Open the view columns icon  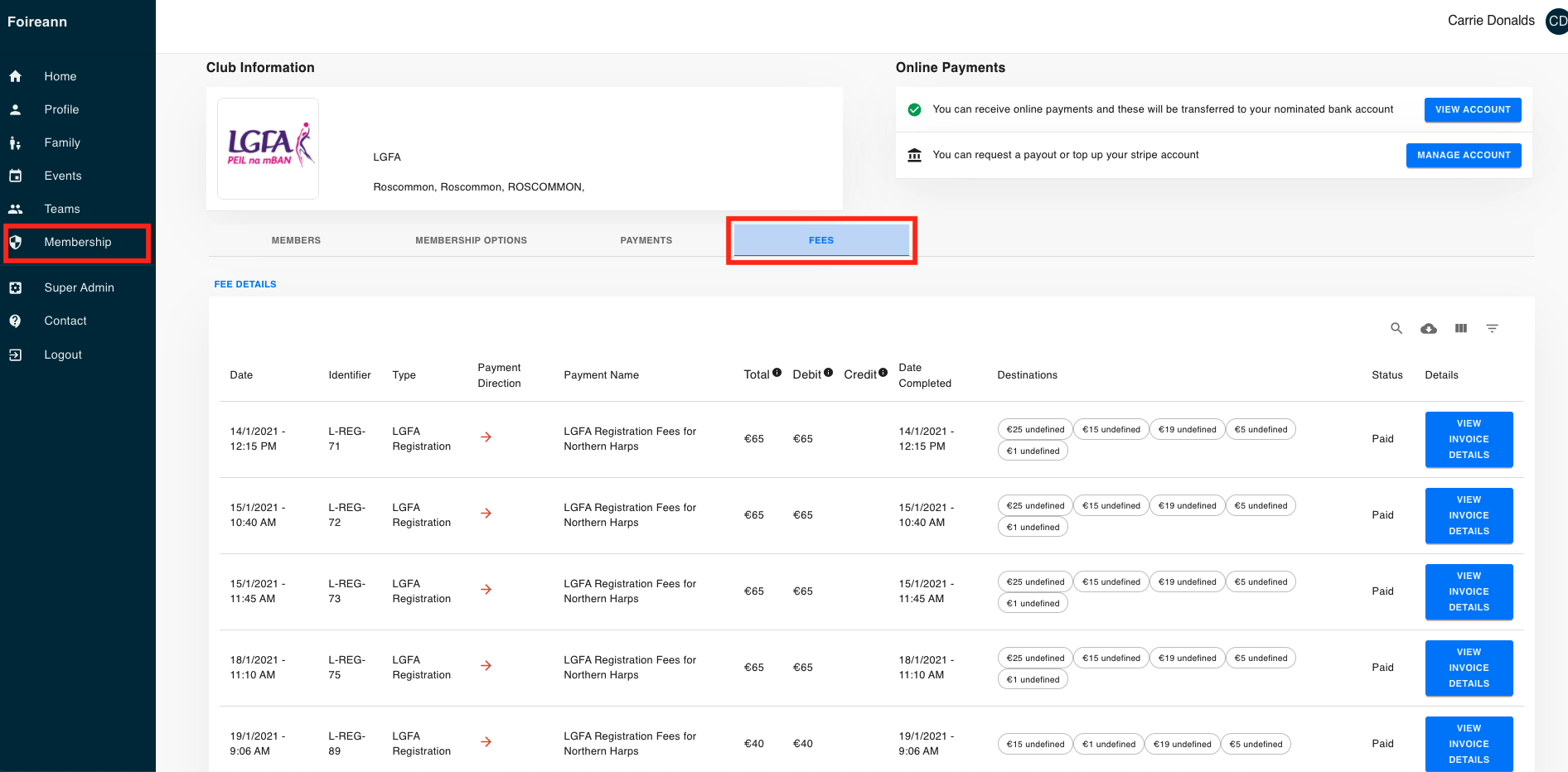pyautogui.click(x=1461, y=329)
